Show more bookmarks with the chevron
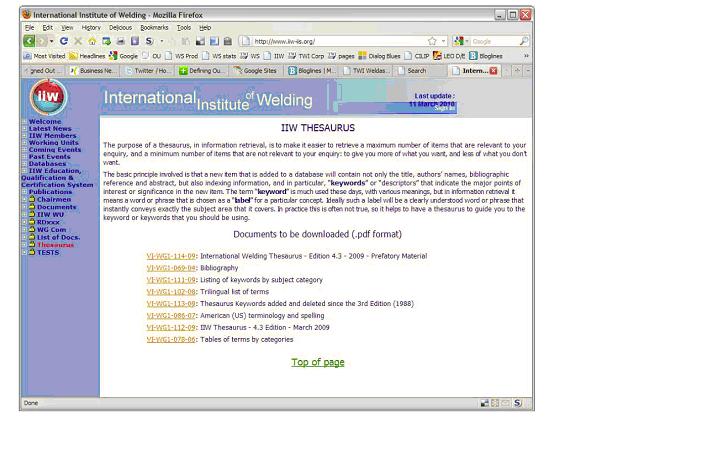This screenshot has height=450, width=720. point(526,56)
